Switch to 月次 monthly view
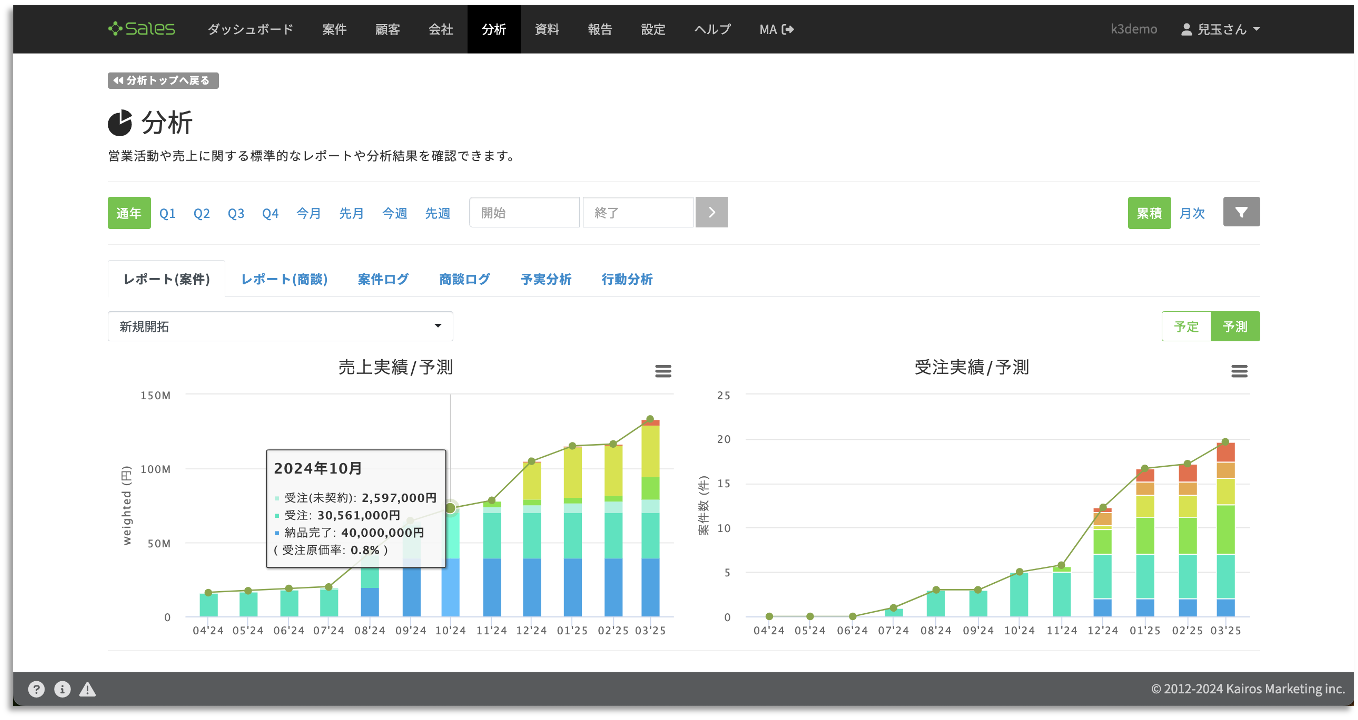The height and width of the screenshot is (720, 1358). pos(1192,213)
